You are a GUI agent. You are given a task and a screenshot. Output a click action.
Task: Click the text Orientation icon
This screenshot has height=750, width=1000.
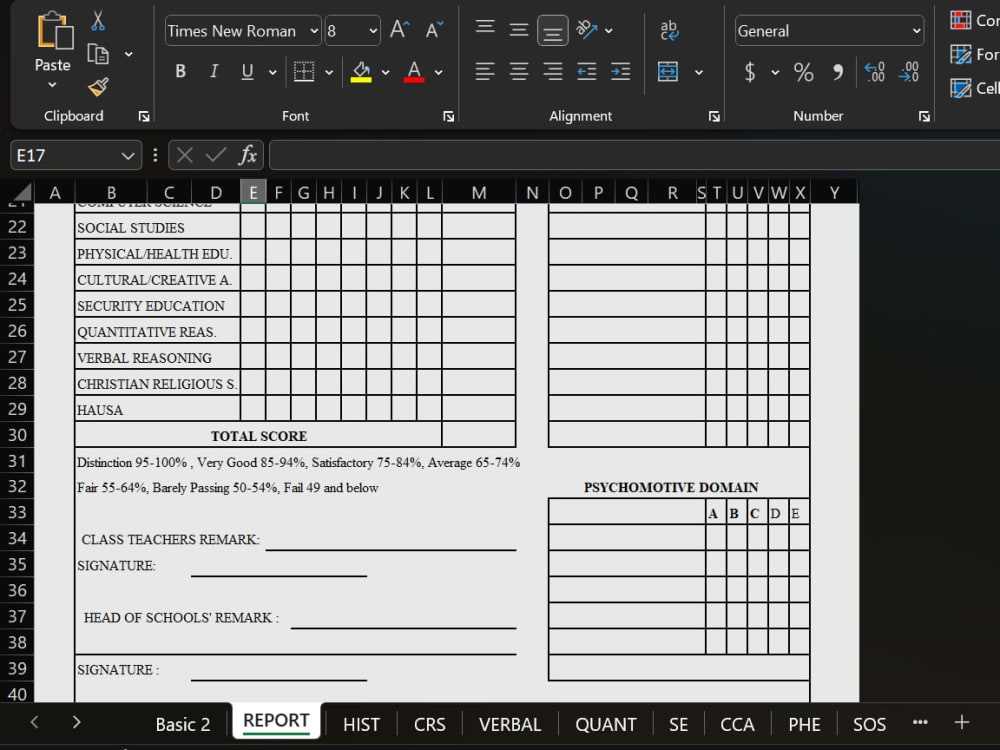point(587,29)
